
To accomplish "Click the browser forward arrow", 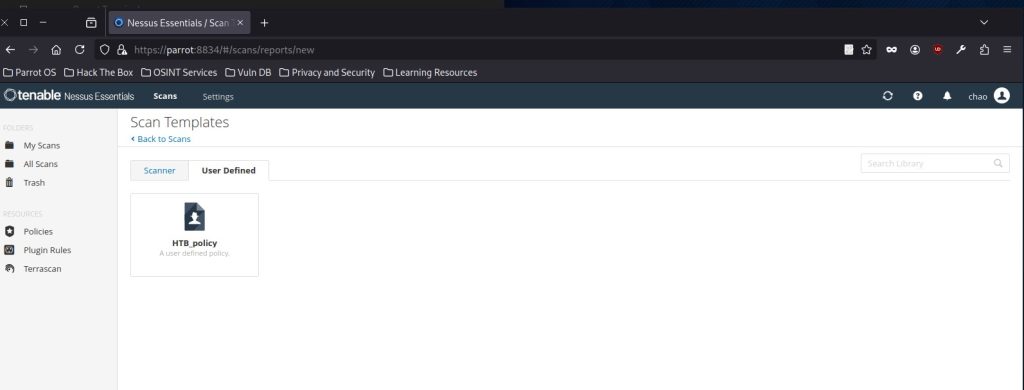I will tap(33, 50).
